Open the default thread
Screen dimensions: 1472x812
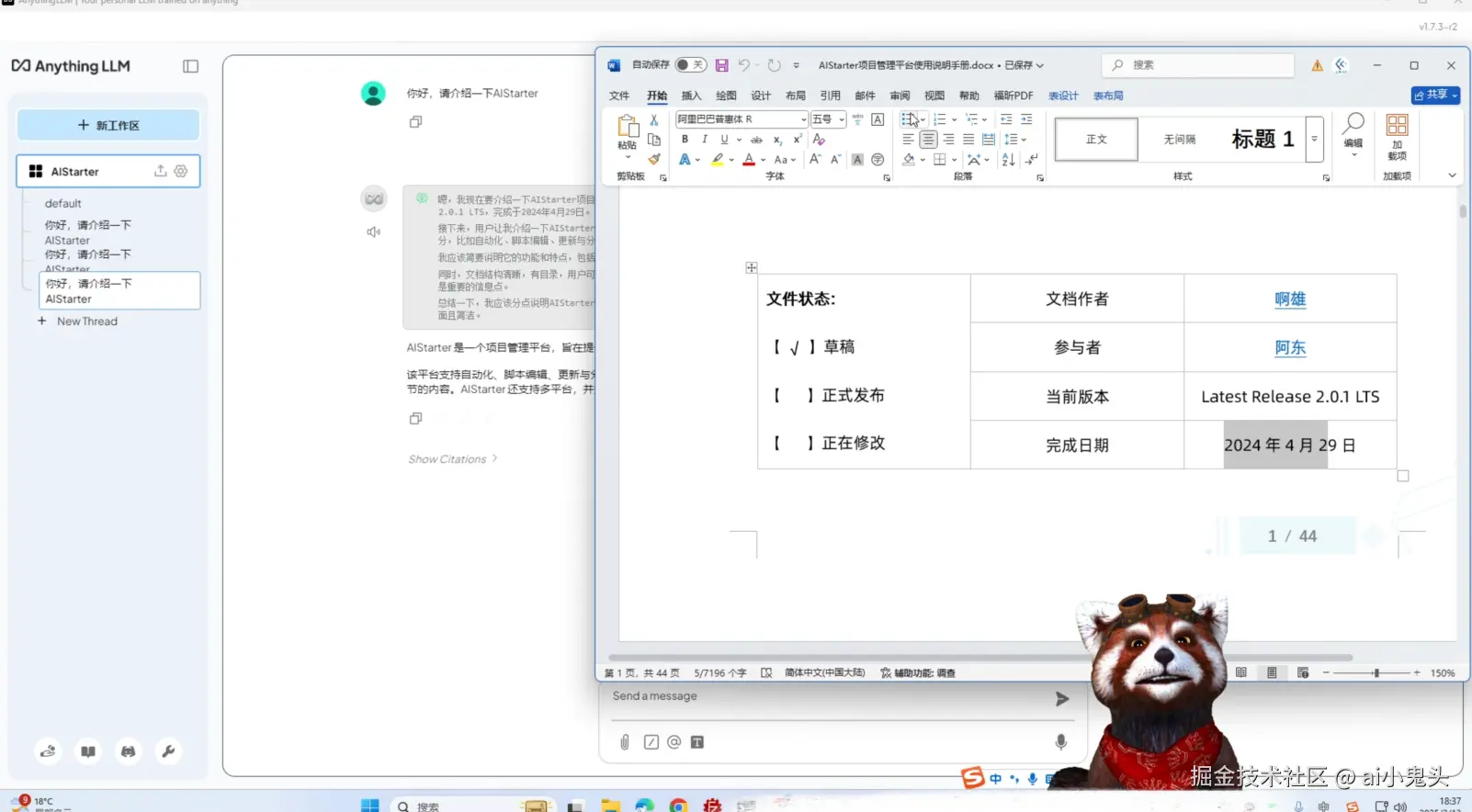point(63,204)
